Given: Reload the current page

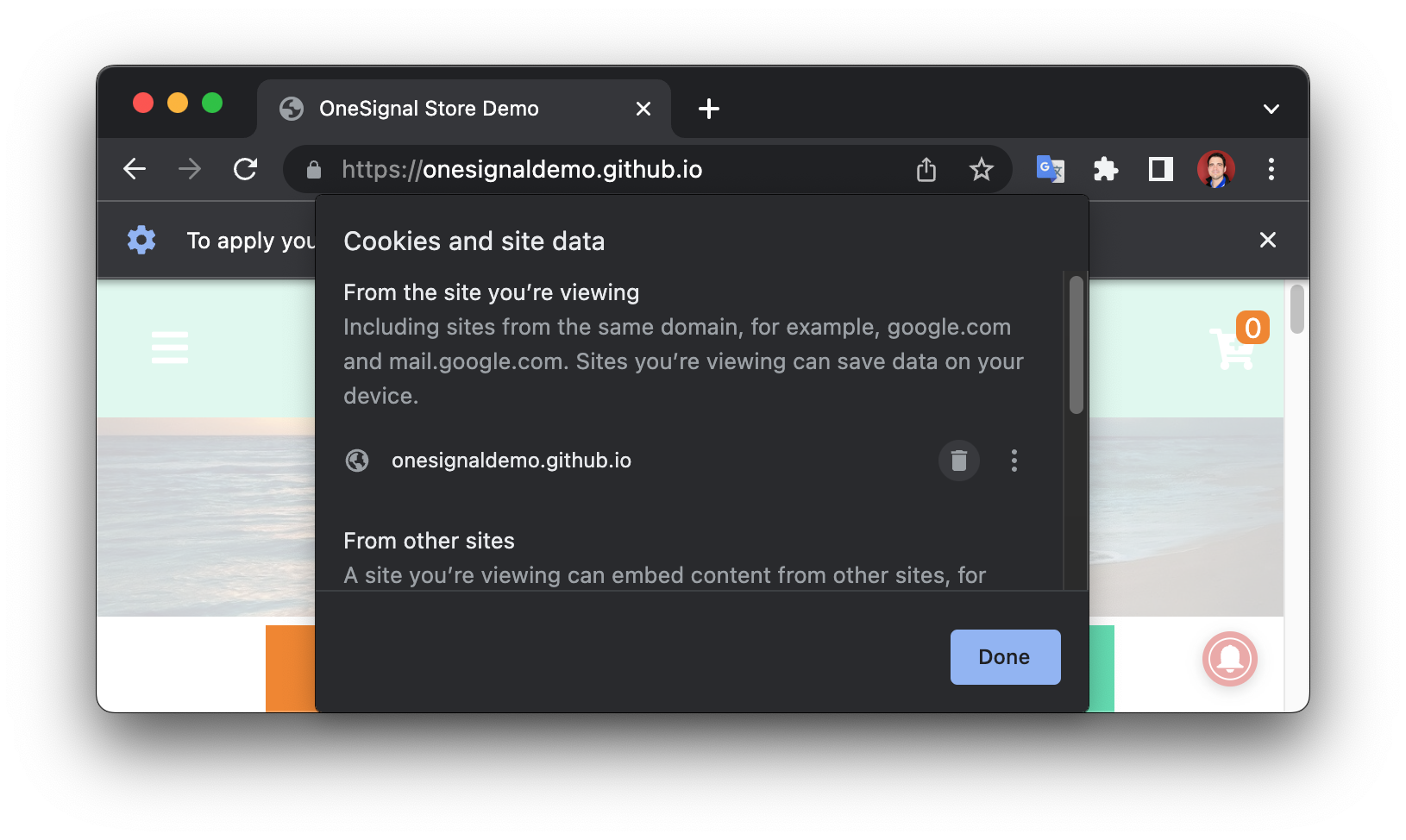Looking at the screenshot, I should pyautogui.click(x=245, y=169).
